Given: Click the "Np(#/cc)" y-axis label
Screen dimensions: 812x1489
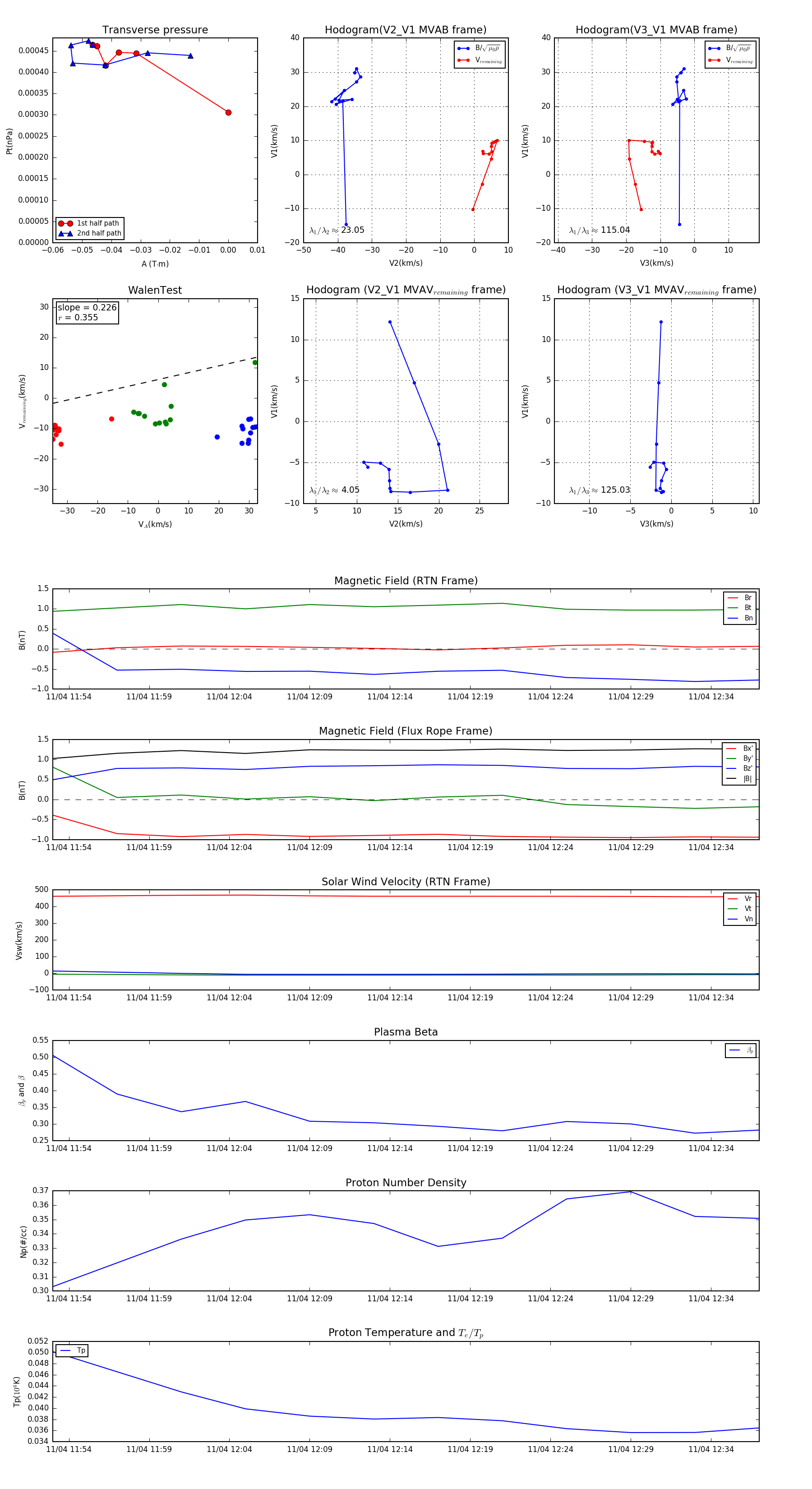Looking at the screenshot, I should (23, 1241).
